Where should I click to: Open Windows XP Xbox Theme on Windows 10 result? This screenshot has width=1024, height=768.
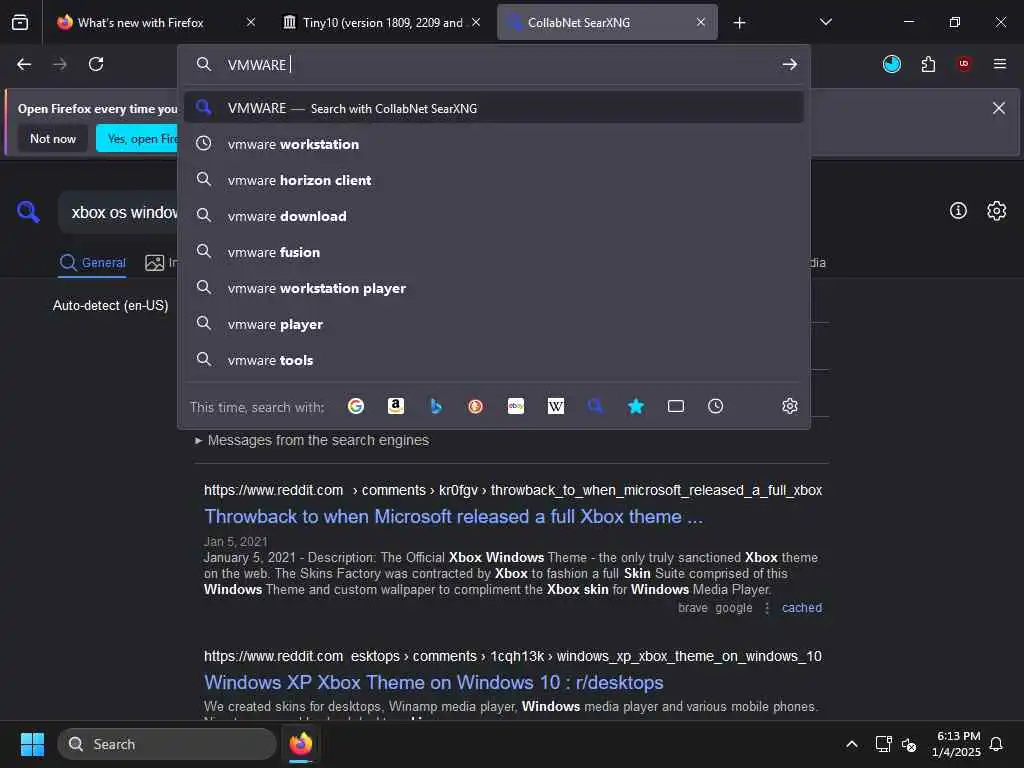(x=434, y=682)
